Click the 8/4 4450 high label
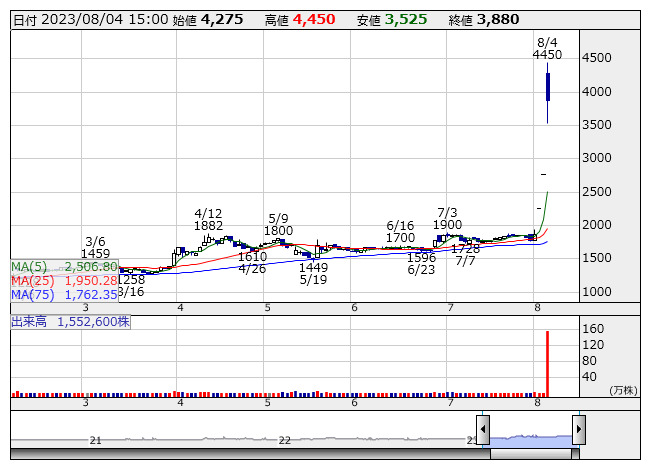Screen dimensions: 653x470 (x=547, y=49)
